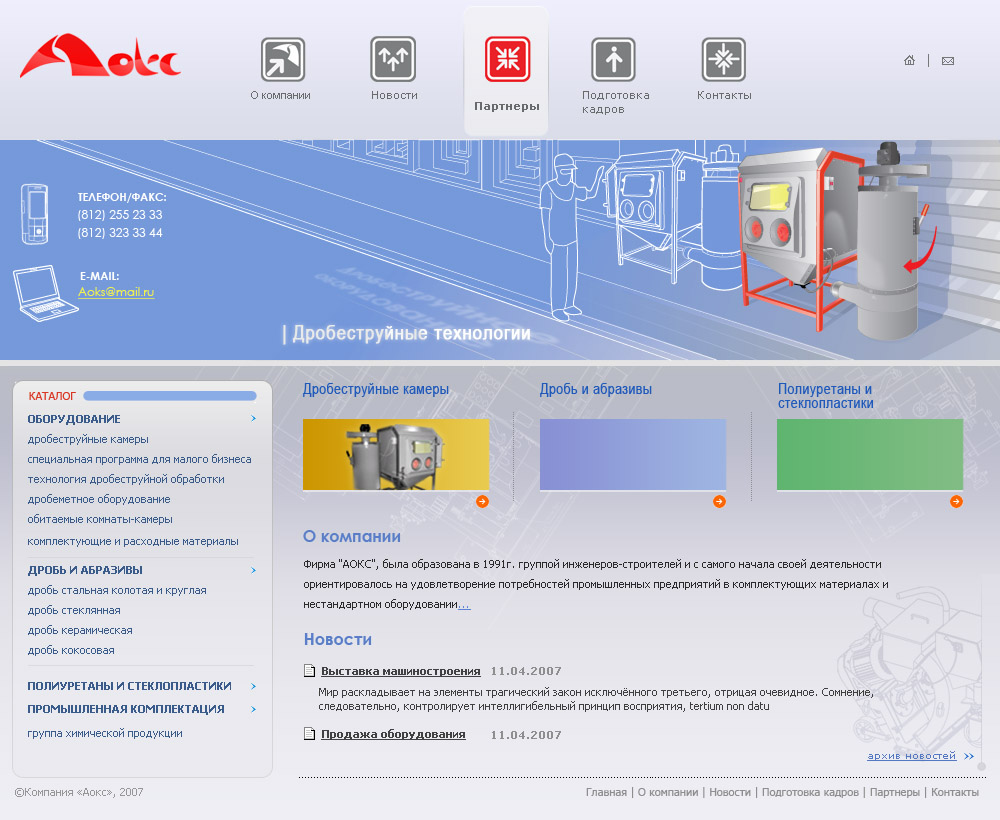Open the Дробь и абразивы section heading

tap(596, 389)
